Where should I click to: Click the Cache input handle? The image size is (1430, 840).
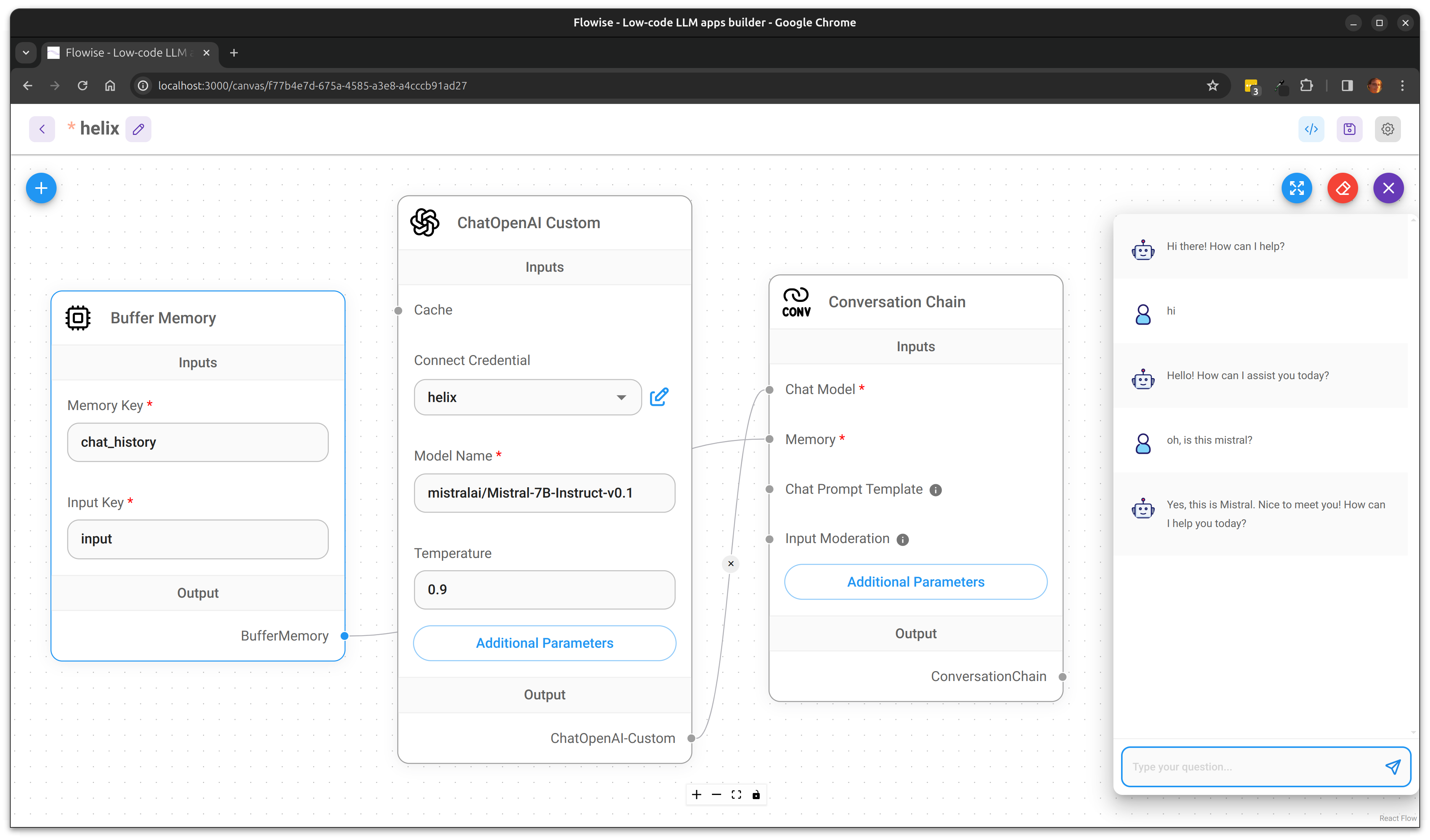[398, 310]
